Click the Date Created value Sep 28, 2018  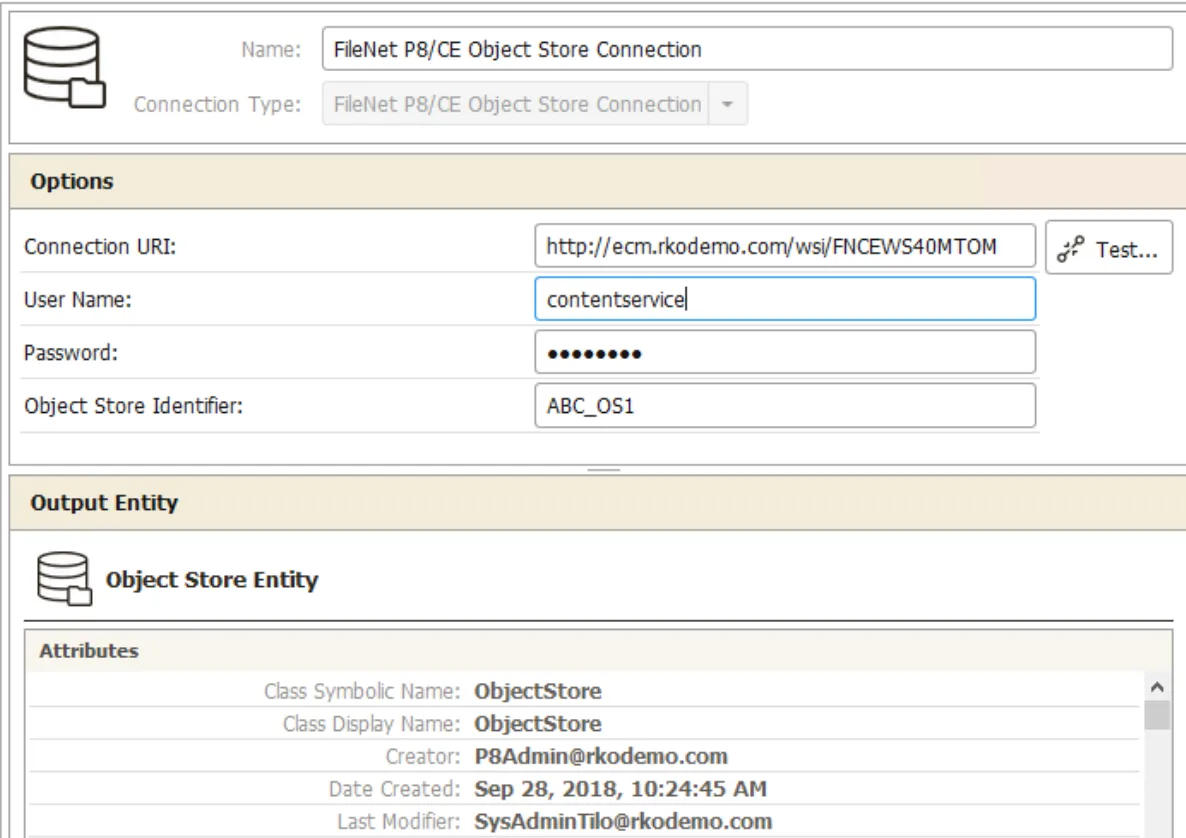620,789
